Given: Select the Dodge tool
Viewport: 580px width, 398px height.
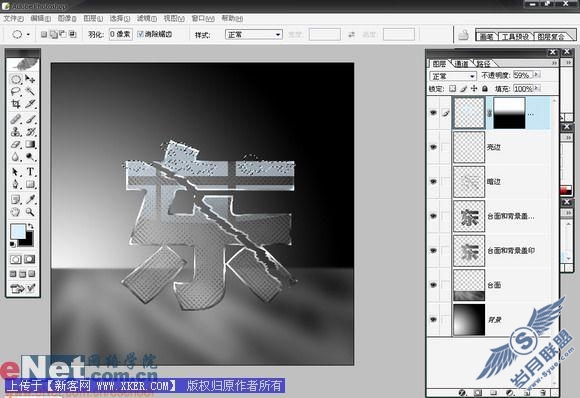Looking at the screenshot, I should point(30,157).
